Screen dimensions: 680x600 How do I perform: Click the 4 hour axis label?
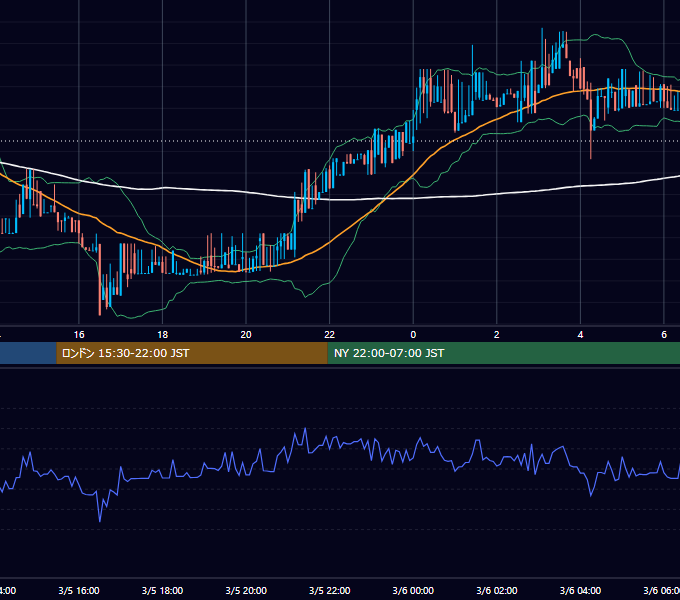pyautogui.click(x=580, y=335)
